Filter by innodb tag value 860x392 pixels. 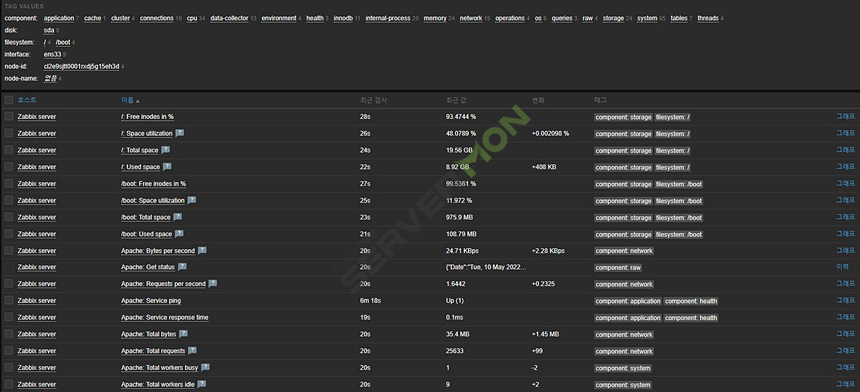click(343, 18)
